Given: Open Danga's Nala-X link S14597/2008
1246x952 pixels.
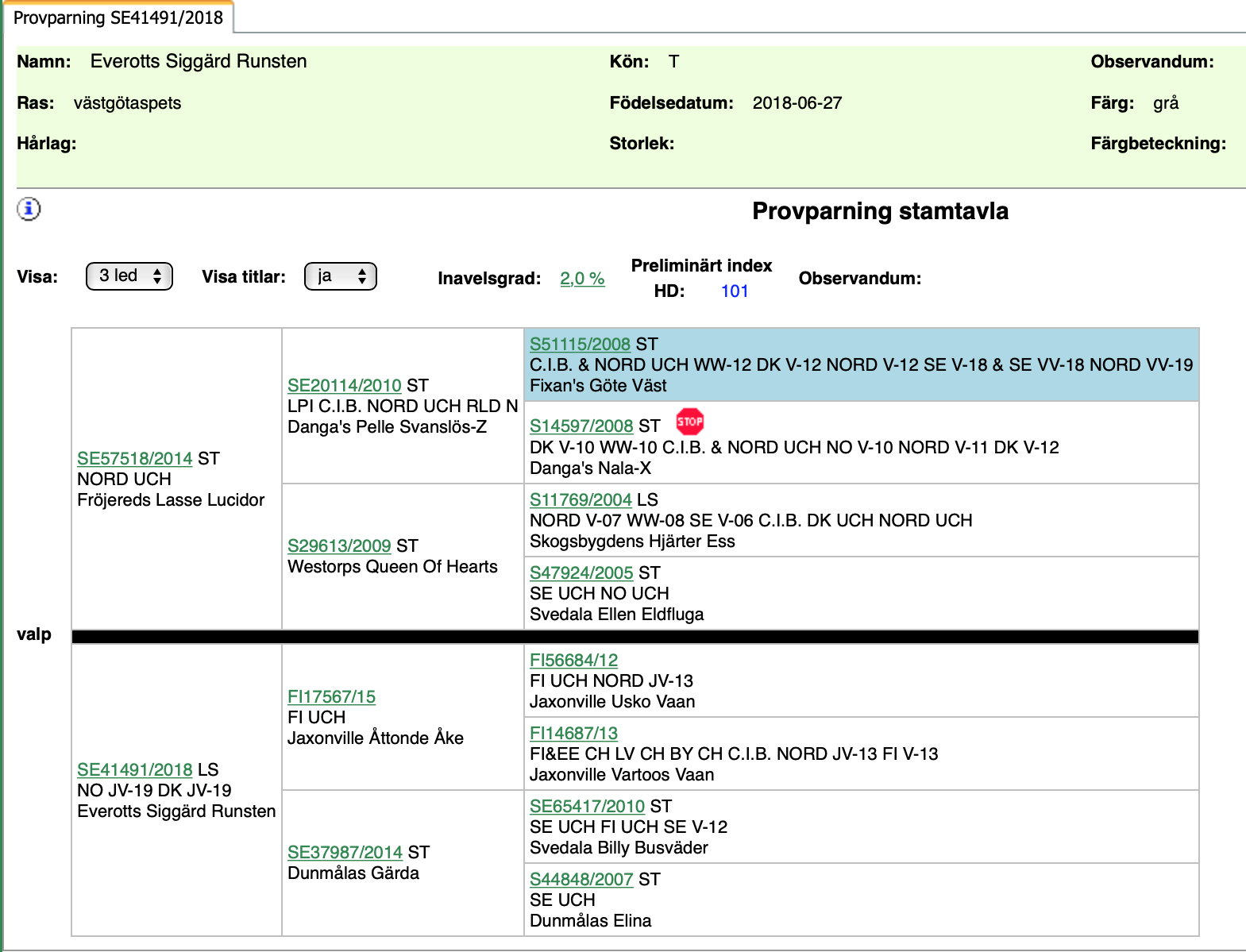Looking at the screenshot, I should click(x=581, y=426).
